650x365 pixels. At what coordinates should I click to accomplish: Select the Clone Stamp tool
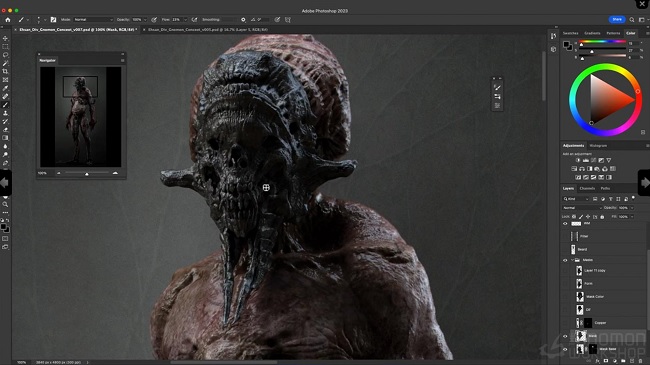[5, 113]
